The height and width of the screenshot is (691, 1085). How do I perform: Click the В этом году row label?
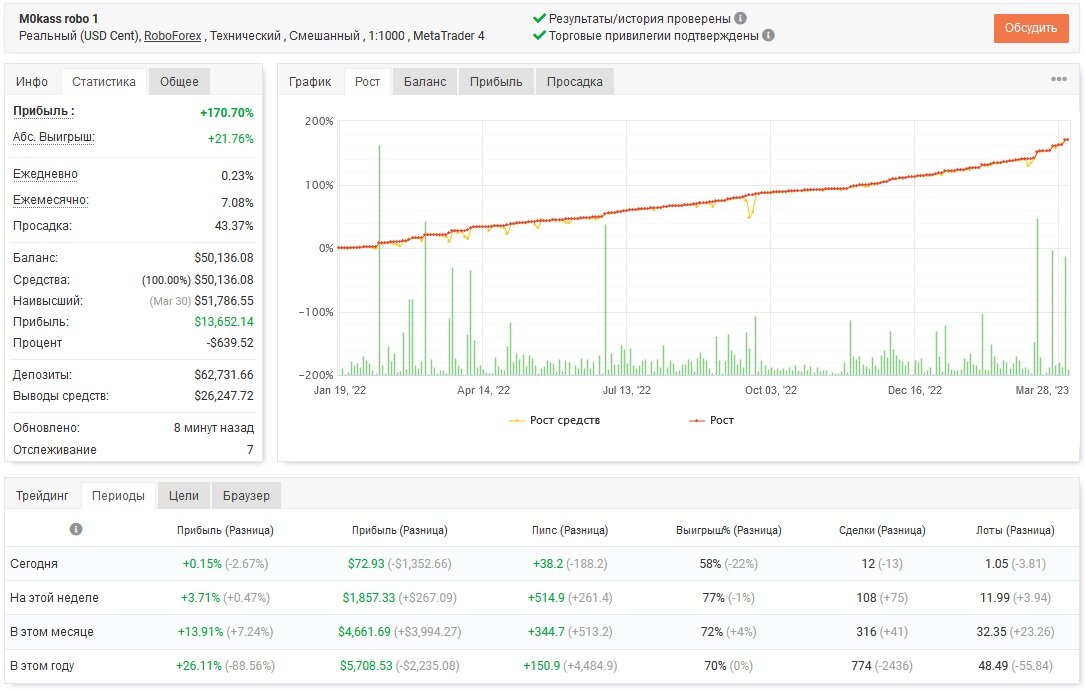point(42,666)
